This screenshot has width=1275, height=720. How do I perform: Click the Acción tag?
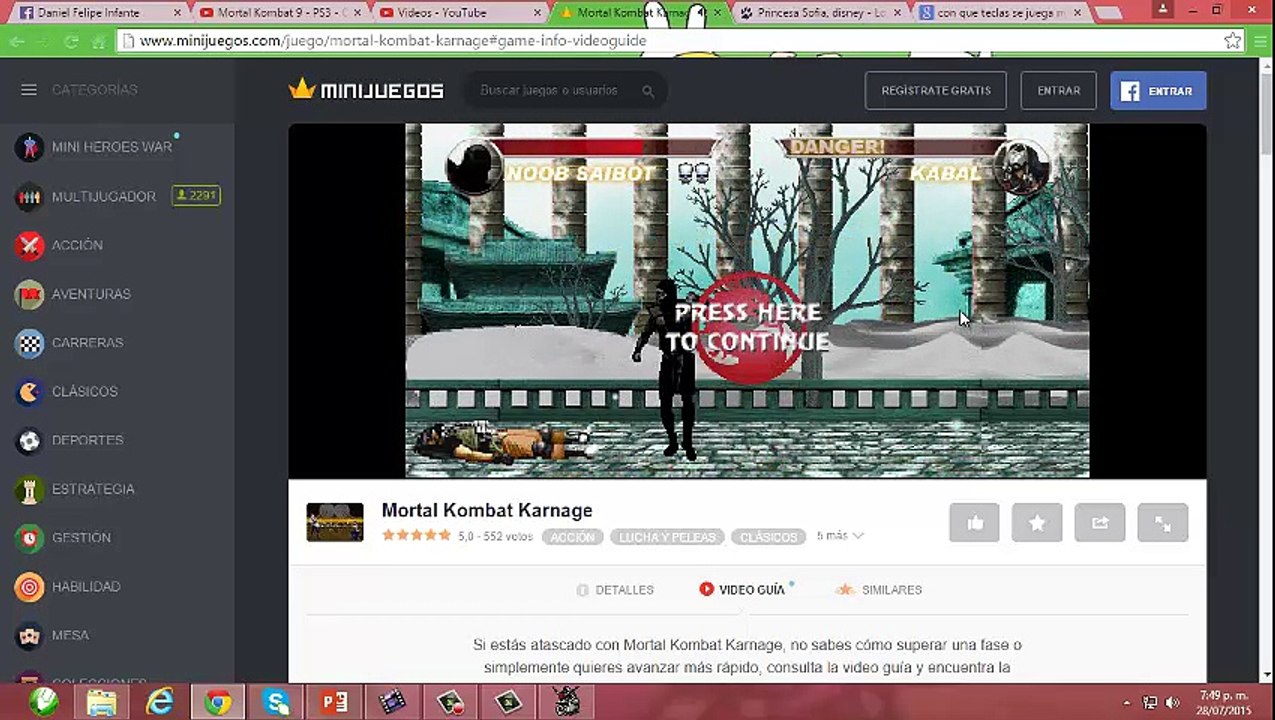pyautogui.click(x=572, y=537)
